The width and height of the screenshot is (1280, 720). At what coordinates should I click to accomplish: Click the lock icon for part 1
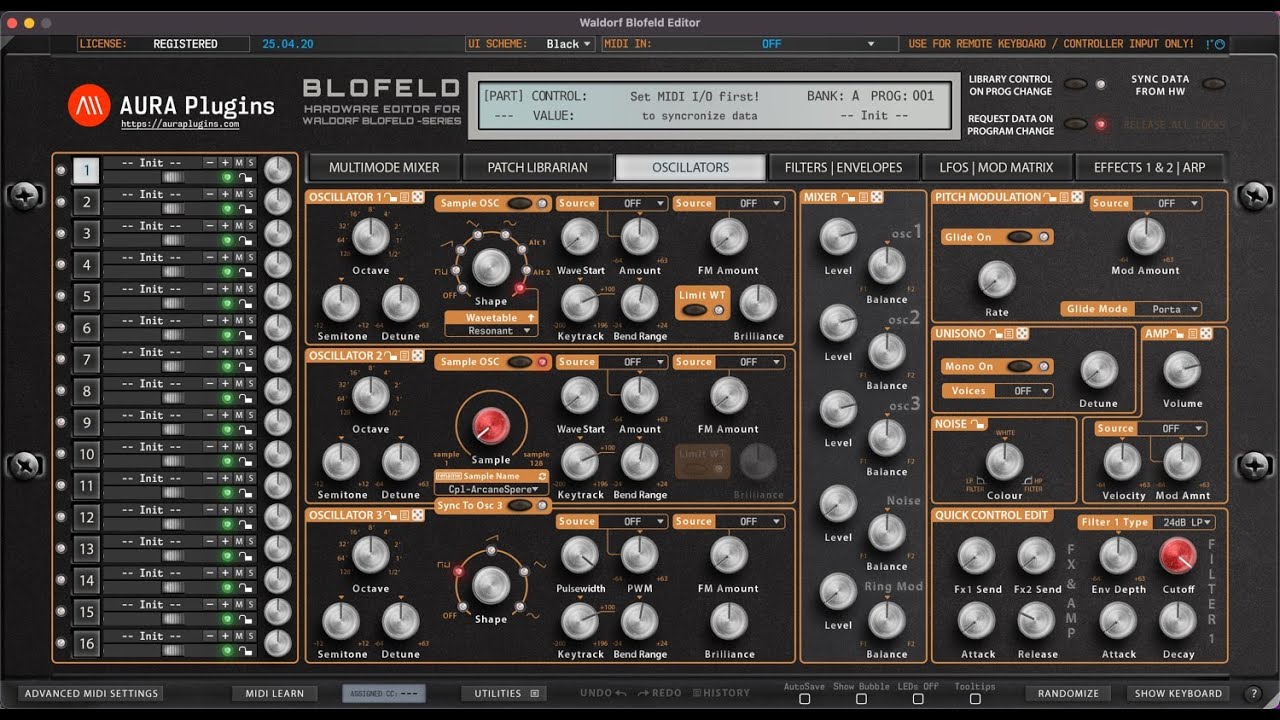tap(245, 177)
